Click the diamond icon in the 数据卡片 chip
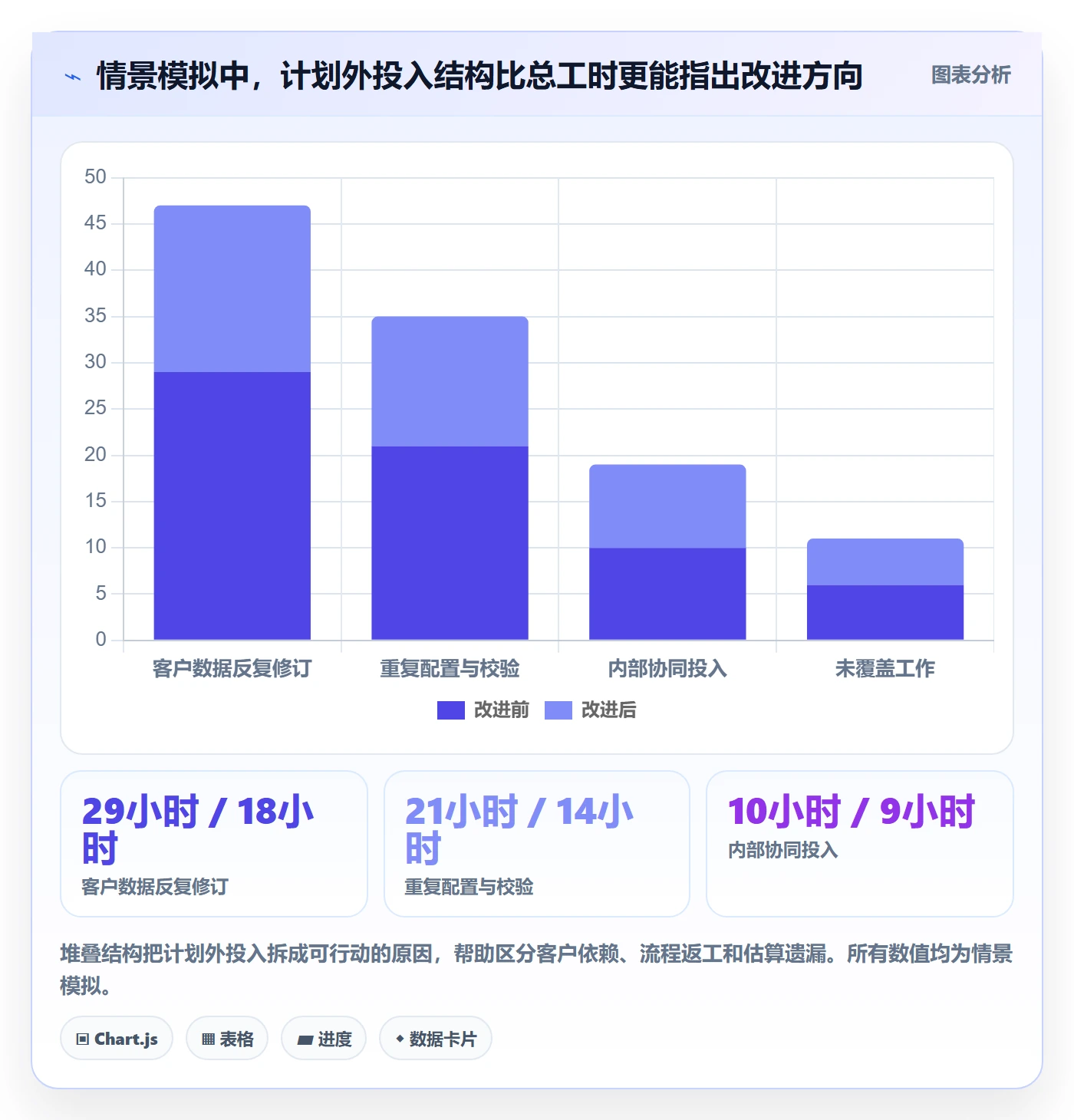Viewport: 1074px width, 1120px height. point(400,1039)
